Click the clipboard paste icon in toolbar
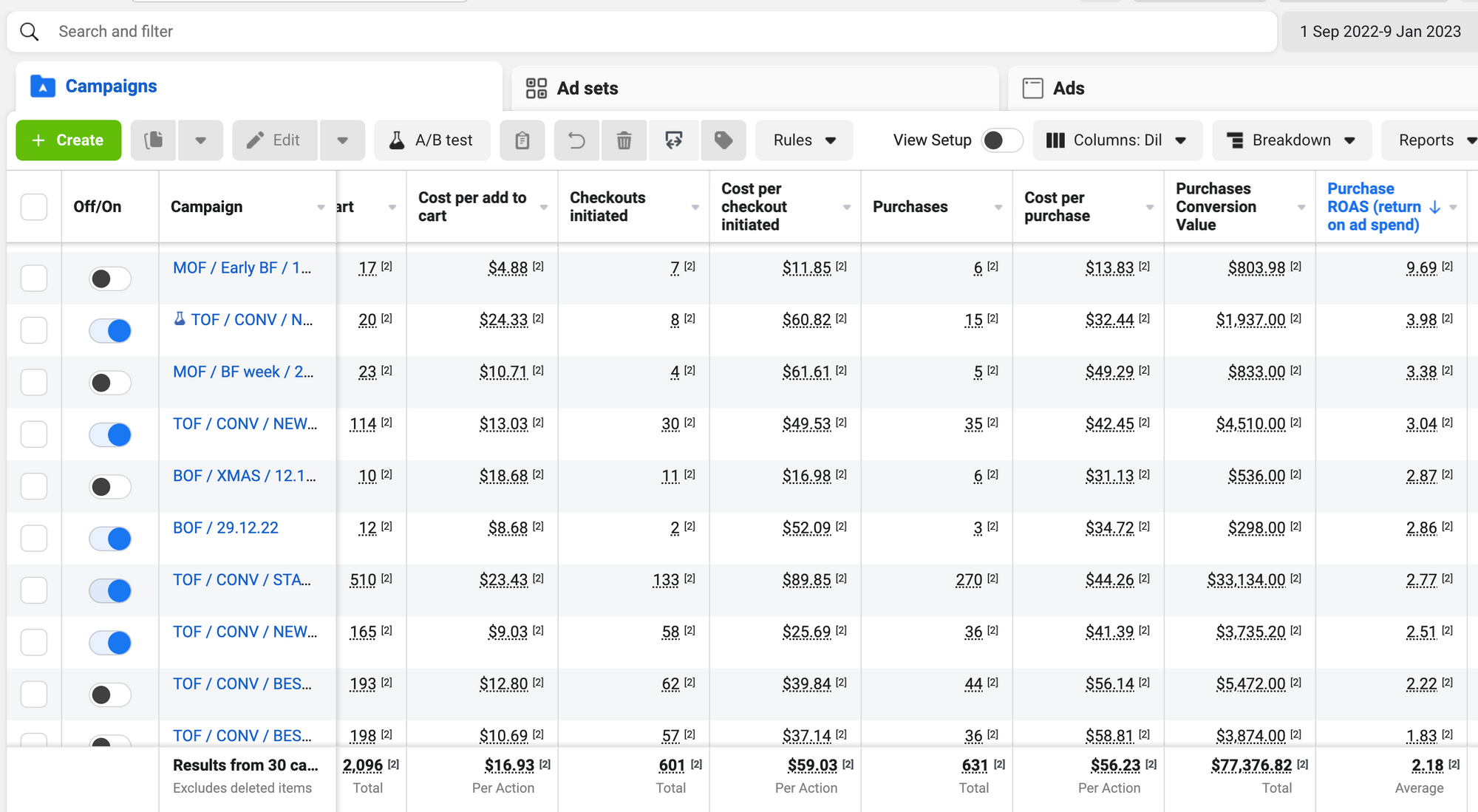The width and height of the screenshot is (1478, 812). coord(522,140)
